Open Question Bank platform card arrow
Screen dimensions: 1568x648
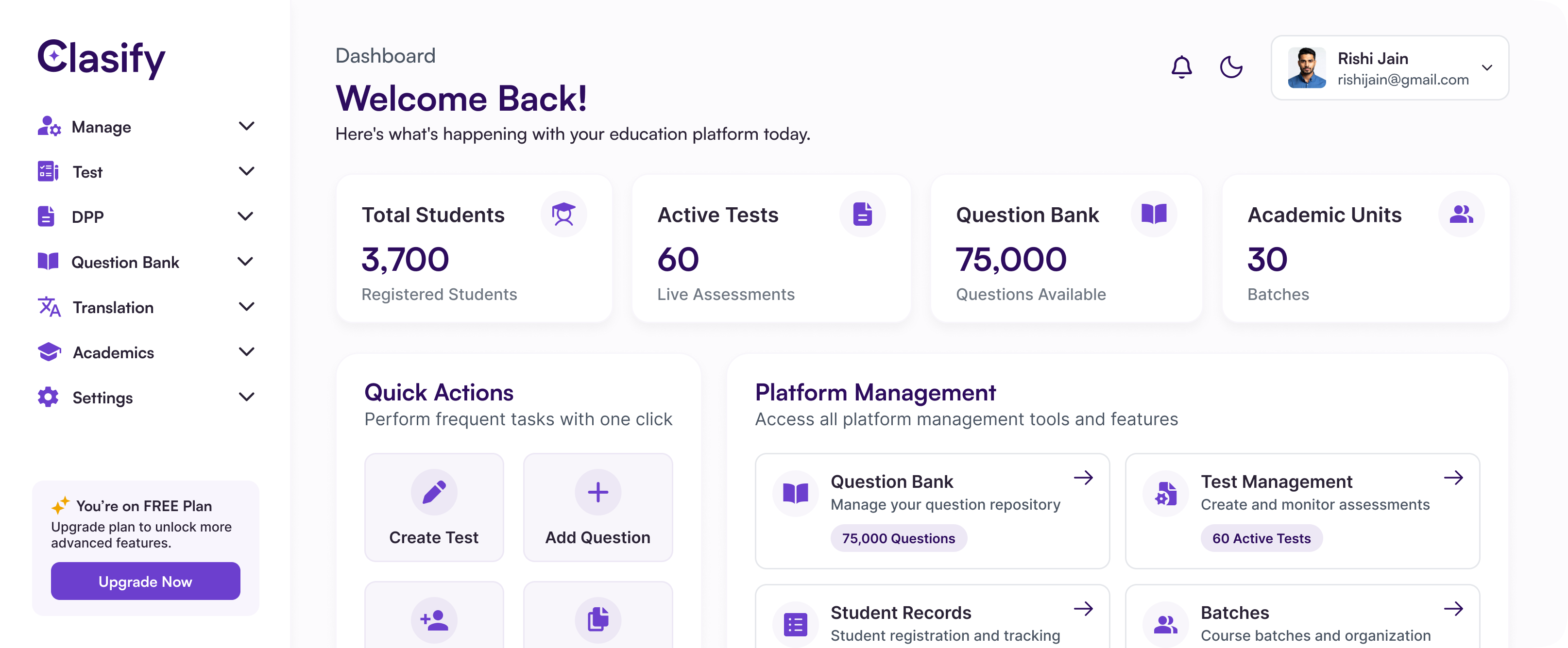pyautogui.click(x=1084, y=478)
